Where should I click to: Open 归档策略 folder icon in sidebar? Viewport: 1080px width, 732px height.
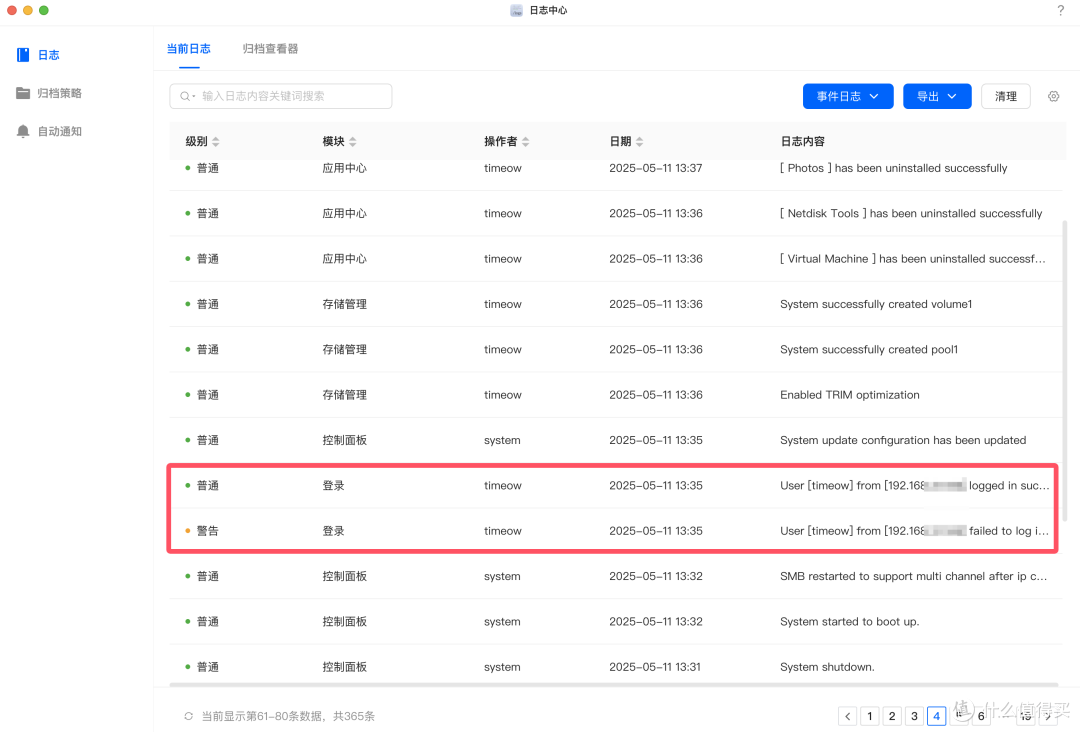coord(23,93)
